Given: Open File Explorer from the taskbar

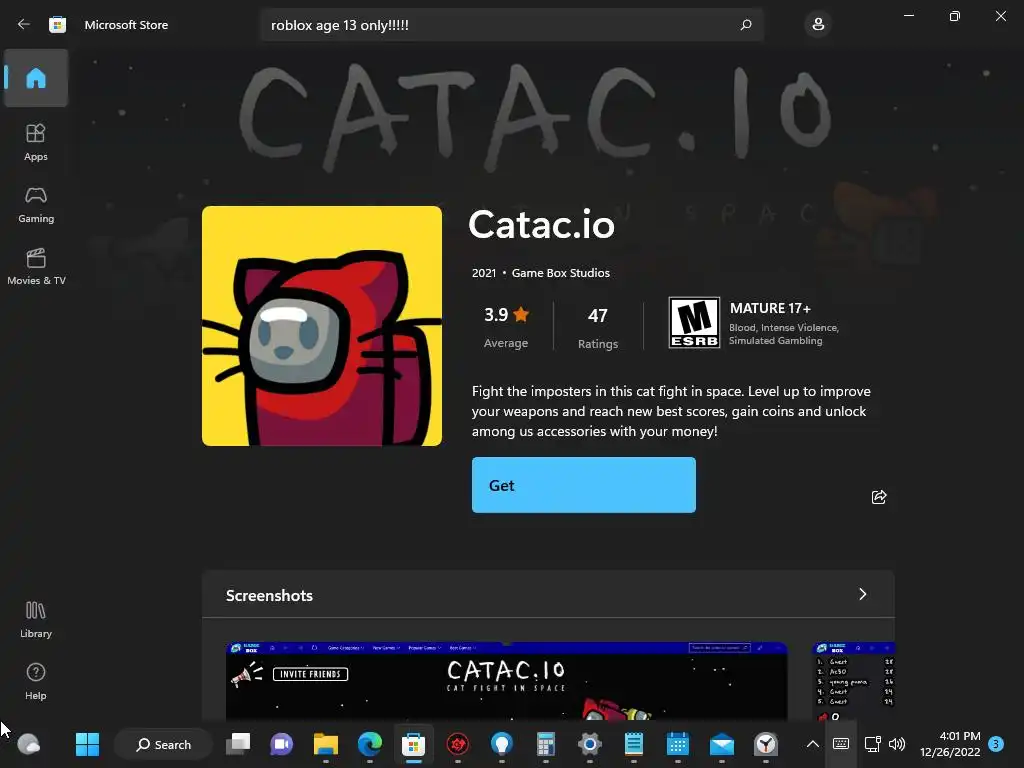Looking at the screenshot, I should point(325,744).
